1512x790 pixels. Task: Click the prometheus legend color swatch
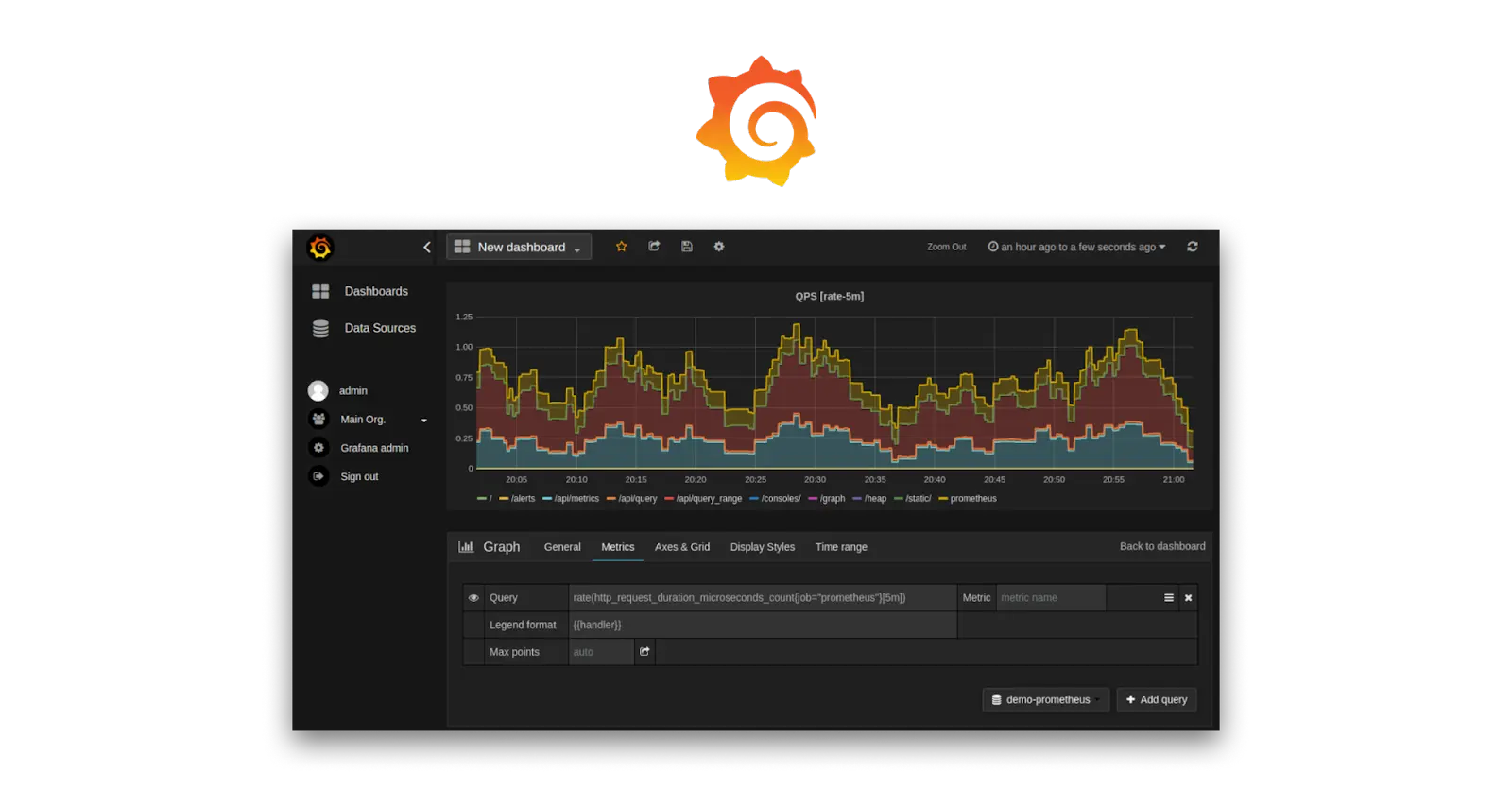[x=943, y=499]
